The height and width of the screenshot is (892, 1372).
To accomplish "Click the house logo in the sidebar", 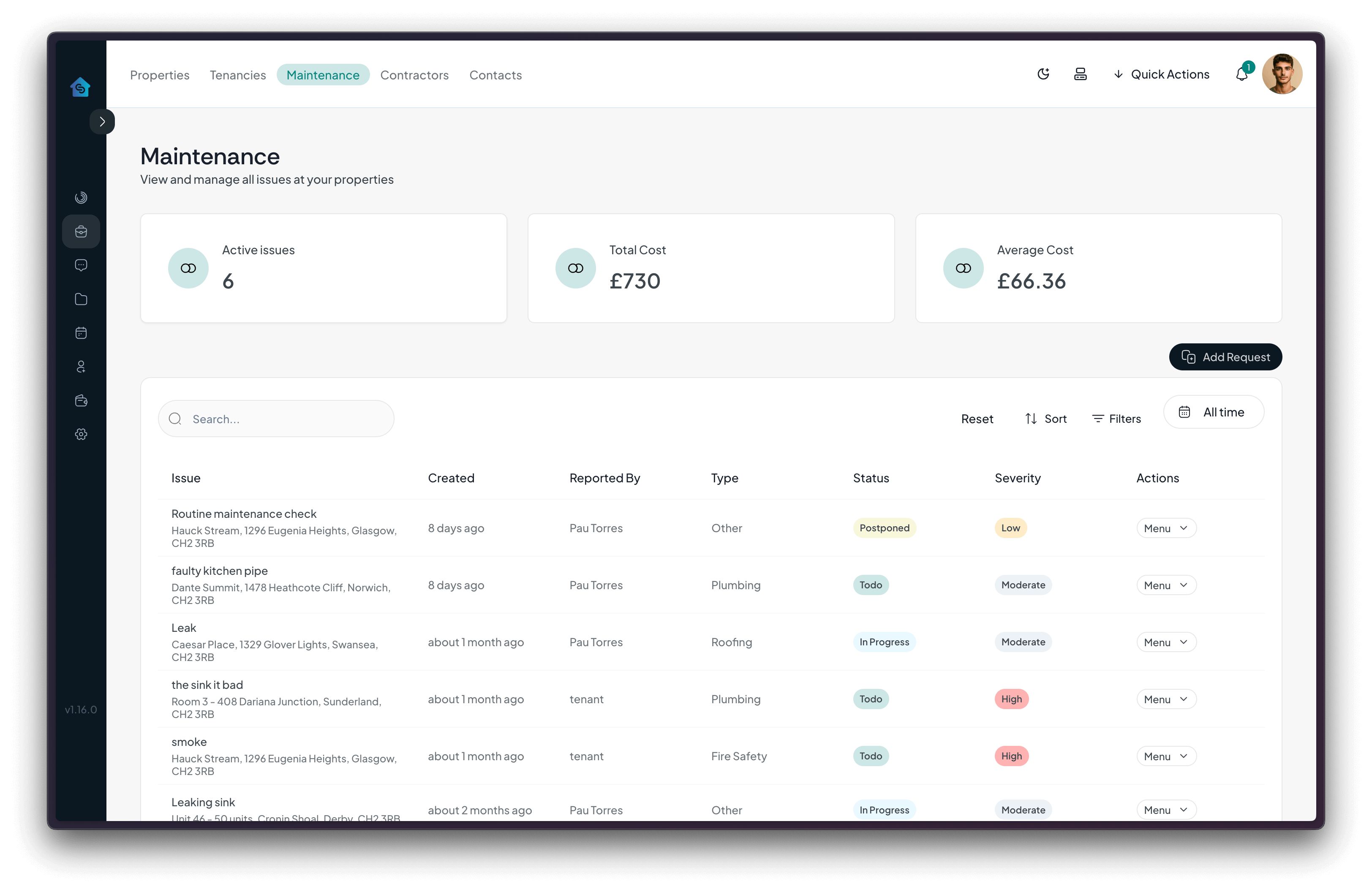I will (80, 87).
